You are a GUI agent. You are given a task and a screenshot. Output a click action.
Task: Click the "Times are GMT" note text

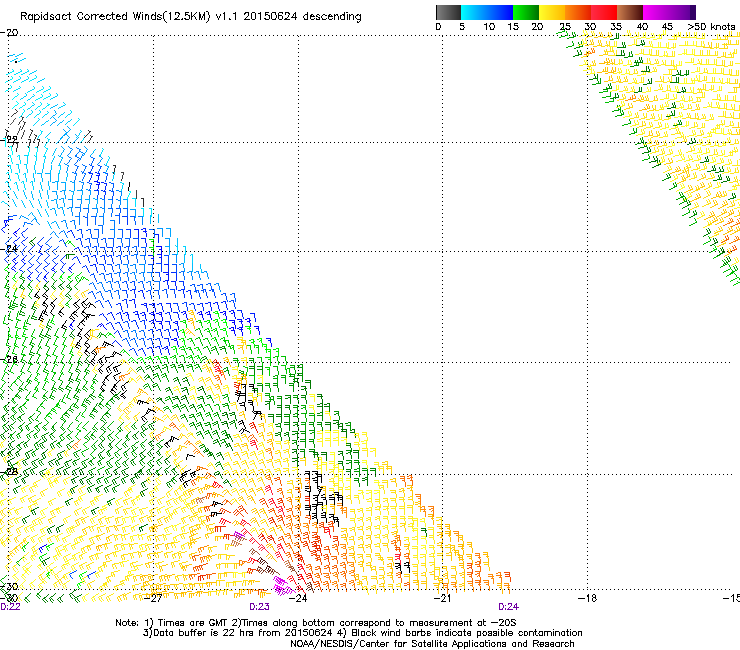(195, 623)
